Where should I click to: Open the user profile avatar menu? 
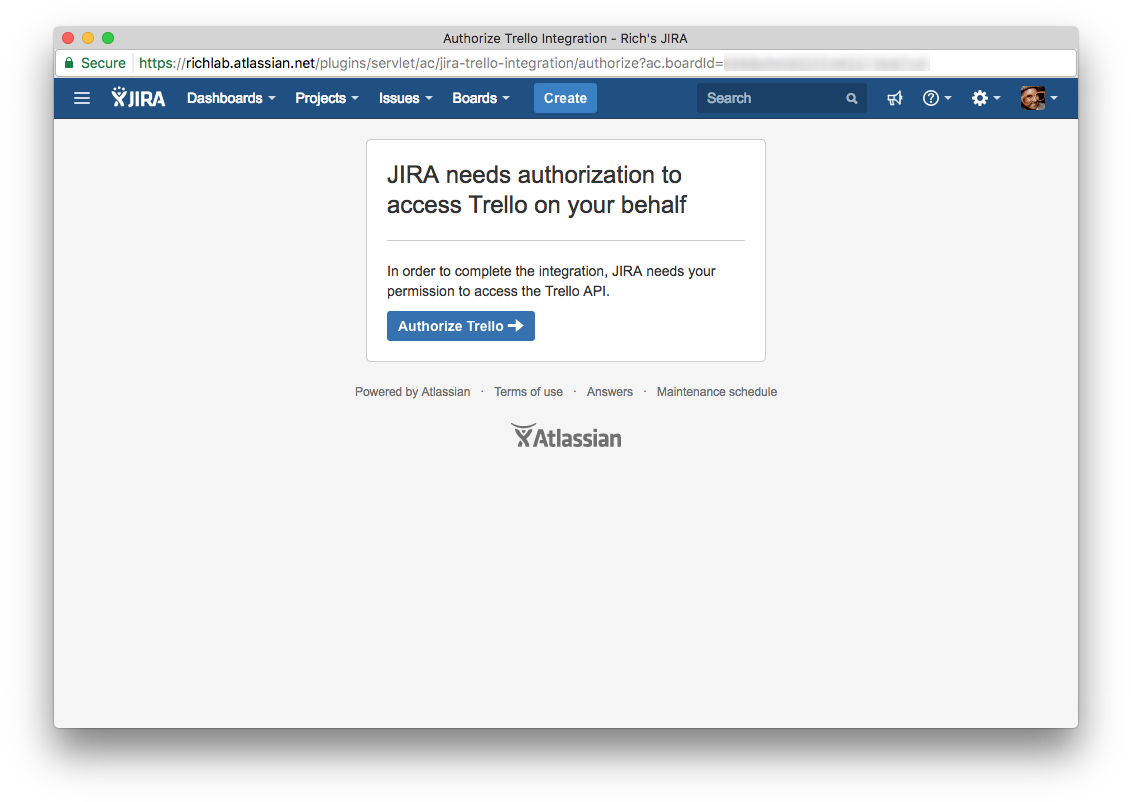coord(1039,98)
